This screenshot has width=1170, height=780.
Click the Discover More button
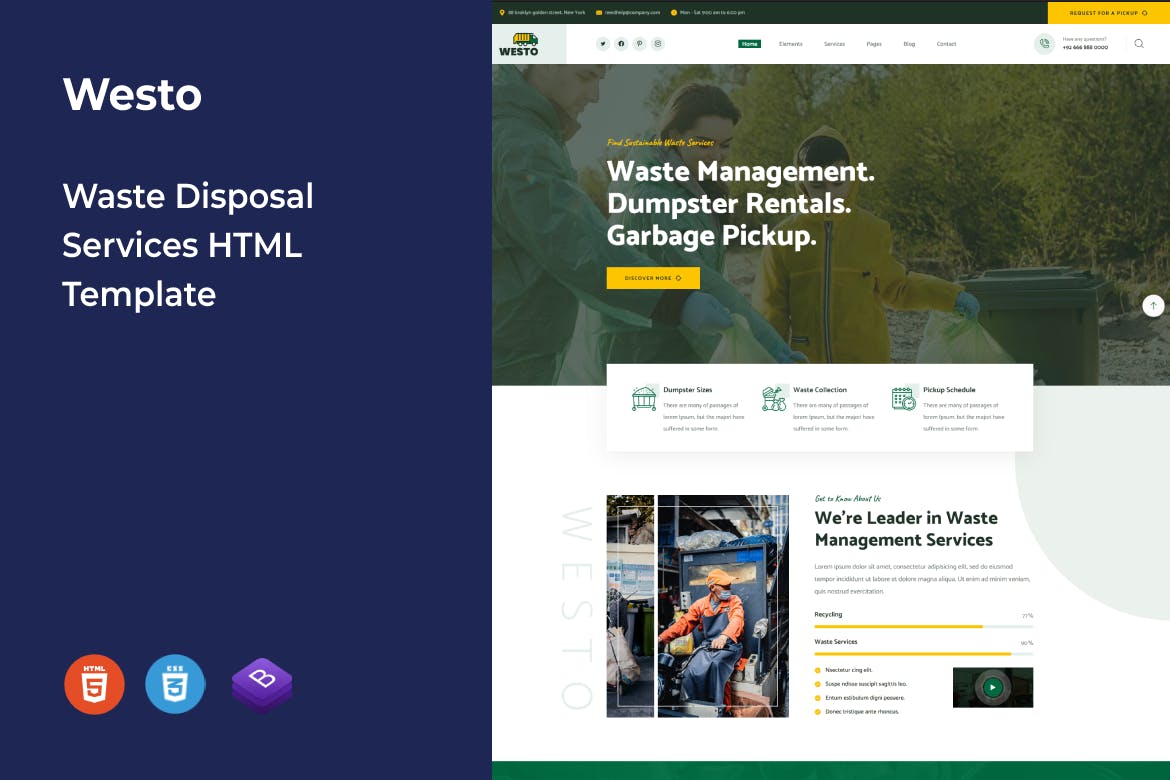pos(653,278)
